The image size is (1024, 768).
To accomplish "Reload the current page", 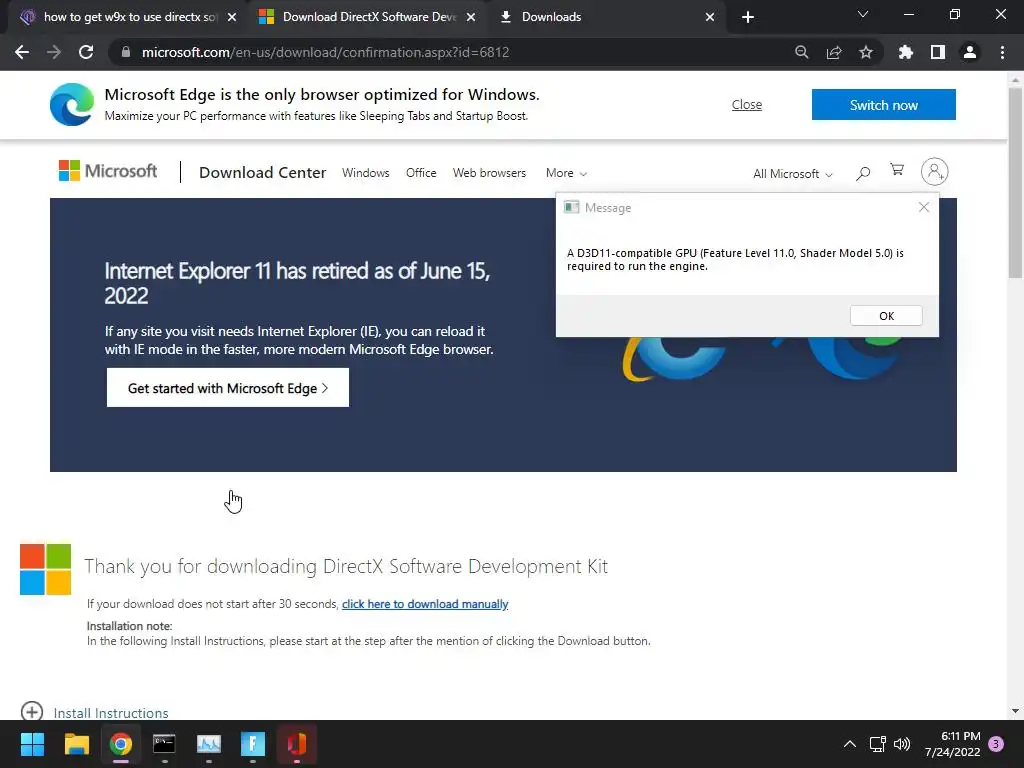I will pyautogui.click(x=86, y=52).
